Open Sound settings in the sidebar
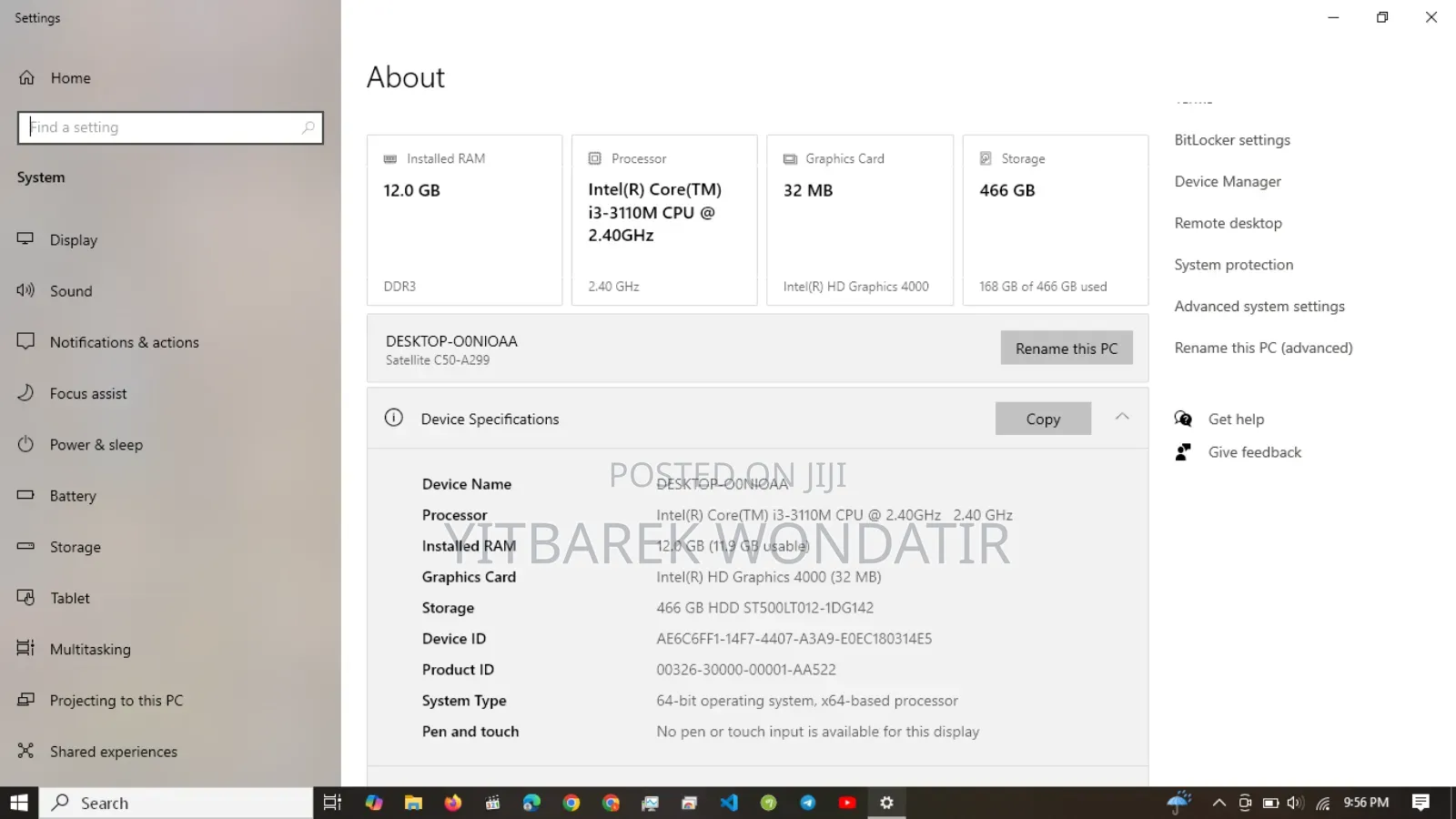 72,290
